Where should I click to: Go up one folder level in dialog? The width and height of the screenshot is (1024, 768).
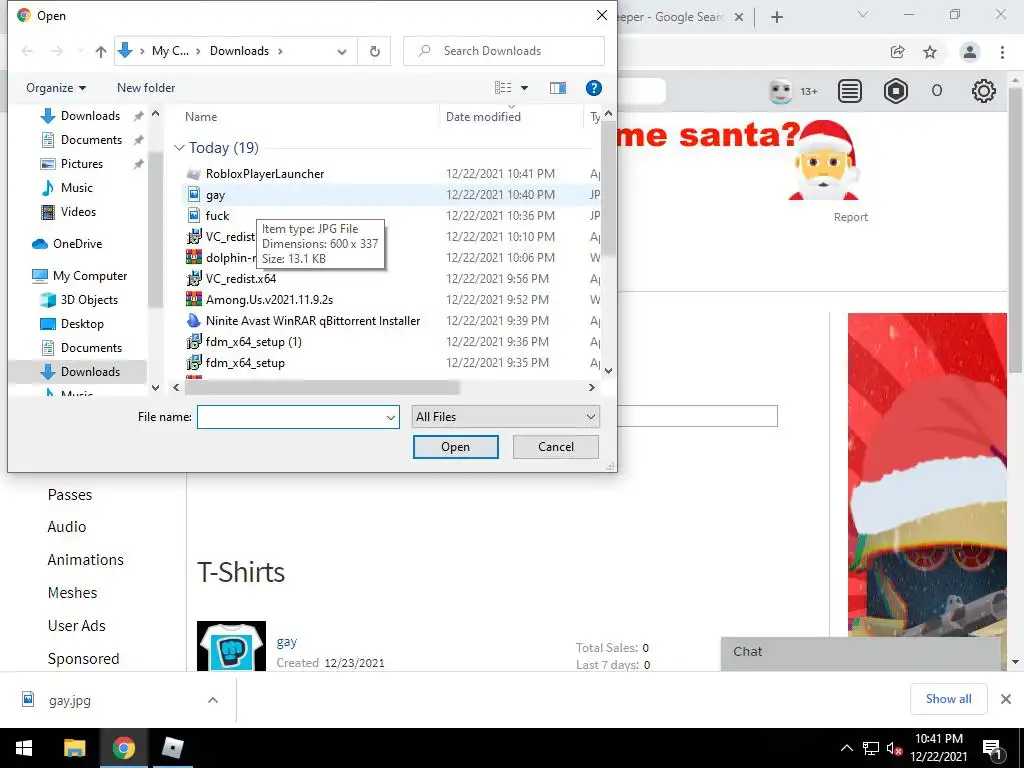101,52
